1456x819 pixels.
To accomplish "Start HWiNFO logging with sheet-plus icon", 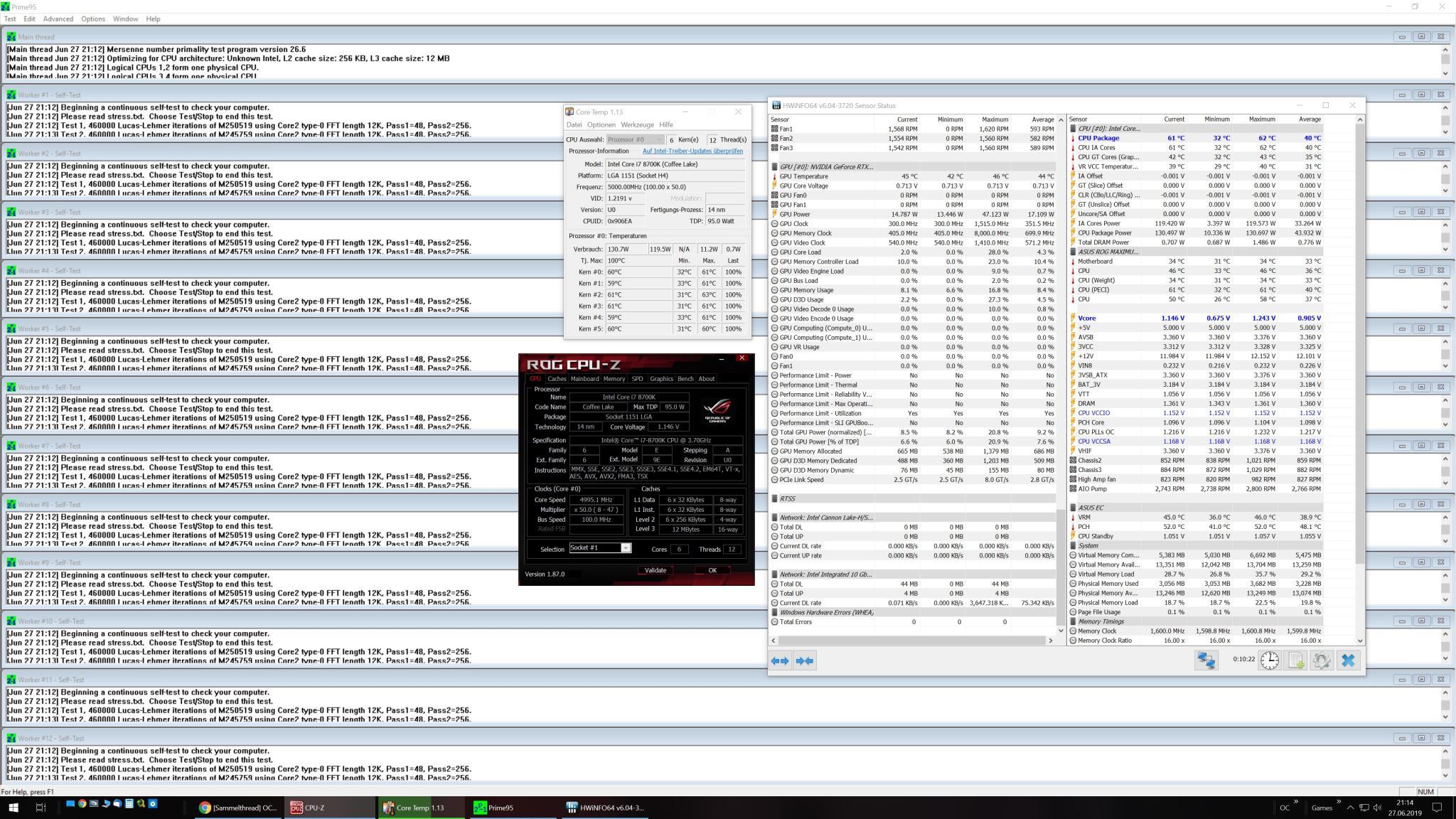I will (1296, 660).
